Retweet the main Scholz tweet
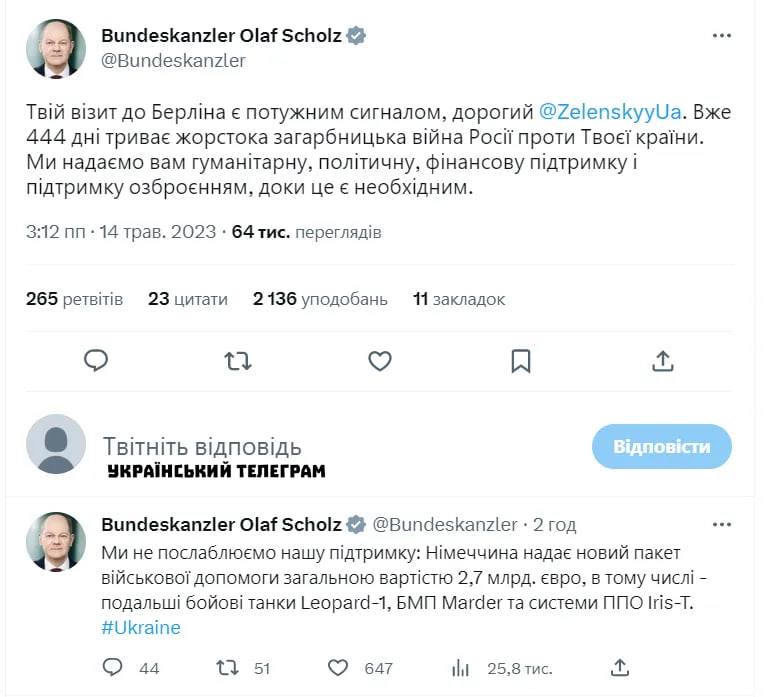Viewport: 773px width, 697px height. (238, 361)
